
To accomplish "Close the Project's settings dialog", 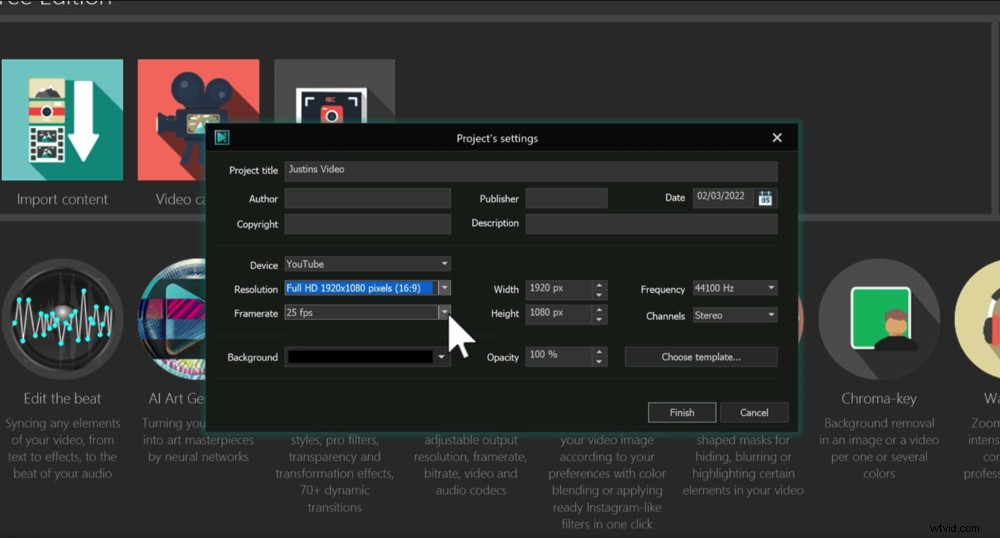I will pos(777,138).
